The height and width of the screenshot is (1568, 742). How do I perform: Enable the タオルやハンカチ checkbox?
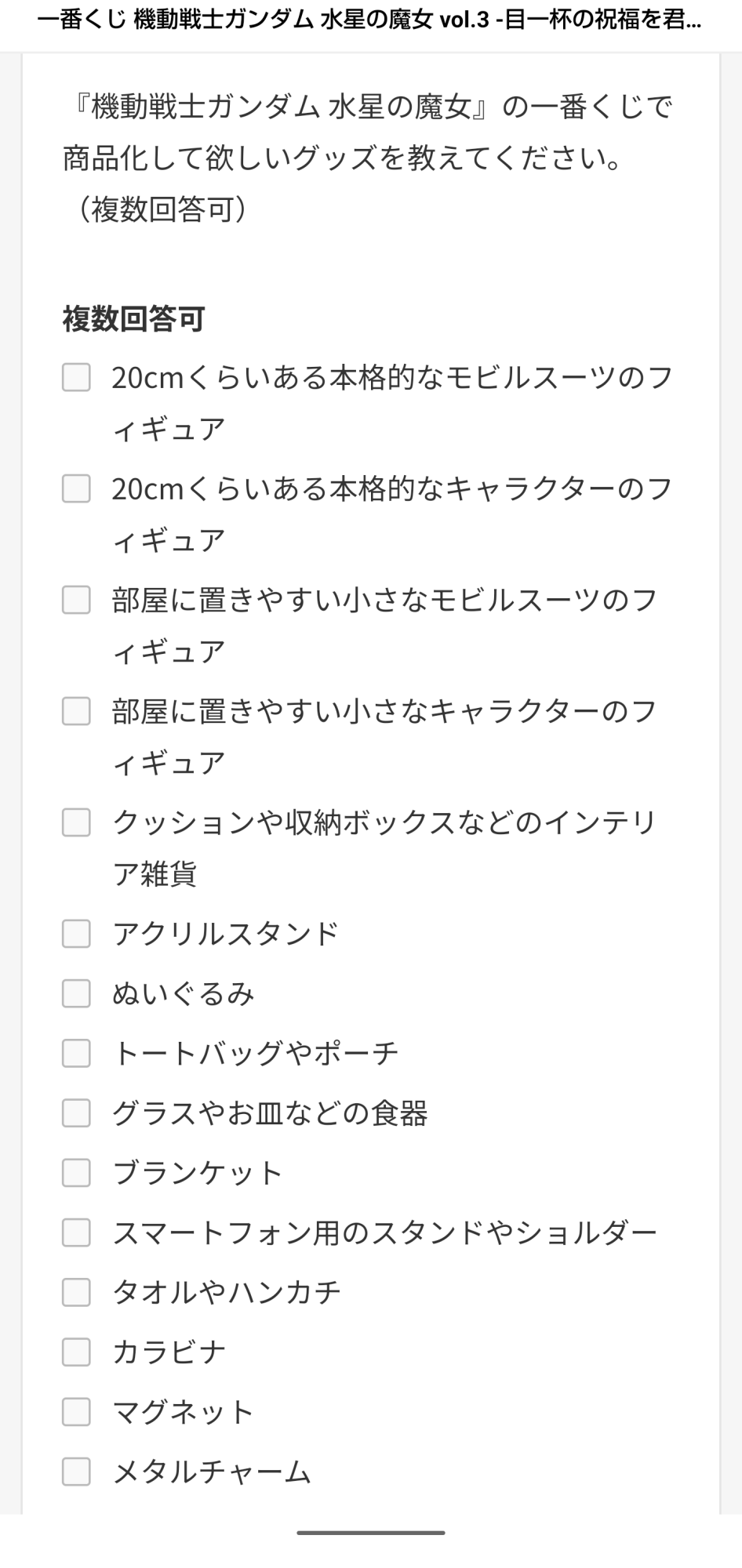click(x=76, y=1292)
